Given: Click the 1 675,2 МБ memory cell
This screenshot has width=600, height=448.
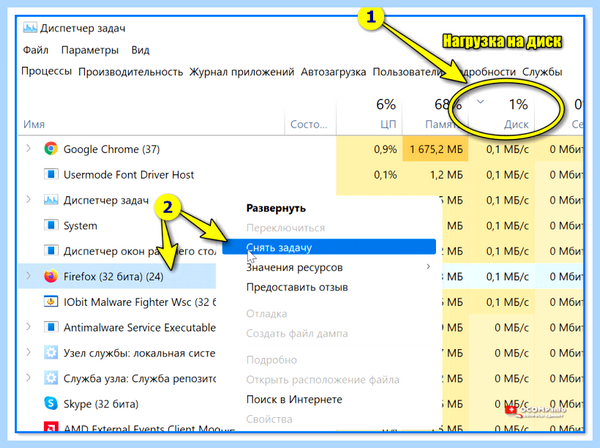Looking at the screenshot, I should point(436,149).
